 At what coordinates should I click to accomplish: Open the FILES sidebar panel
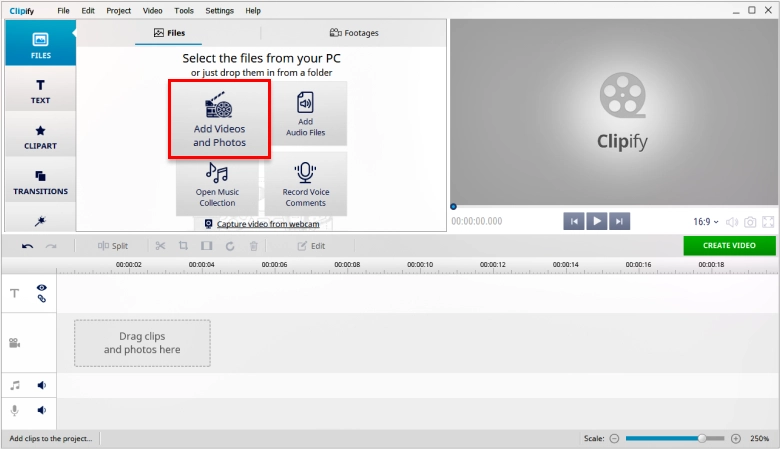(x=40, y=43)
